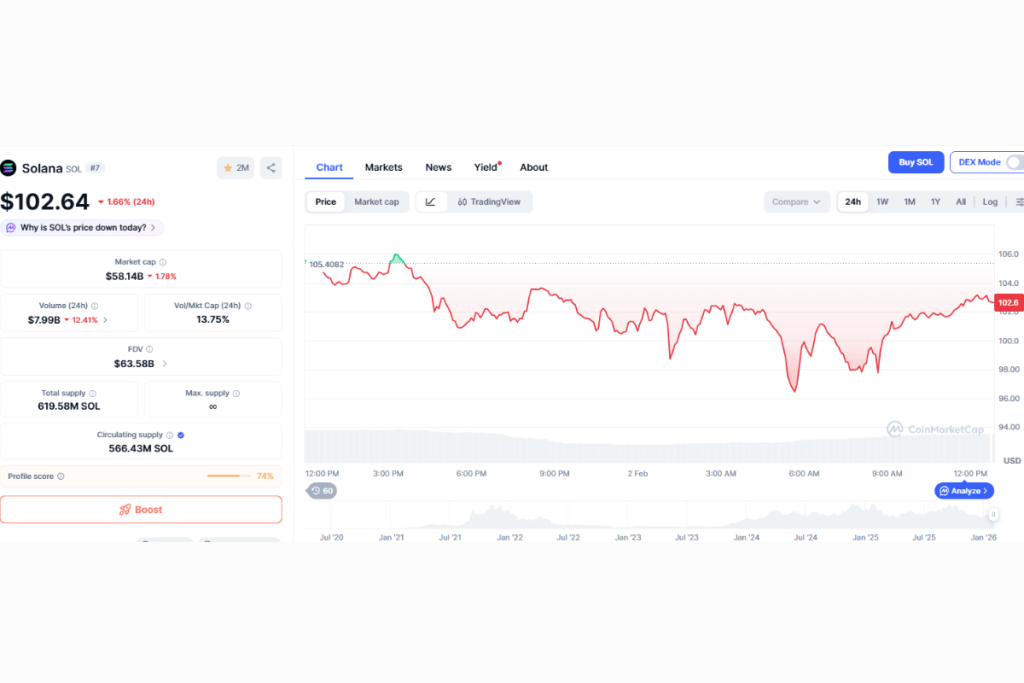Click Market cap info icon
Image resolution: width=1024 pixels, height=683 pixels.
[163, 262]
